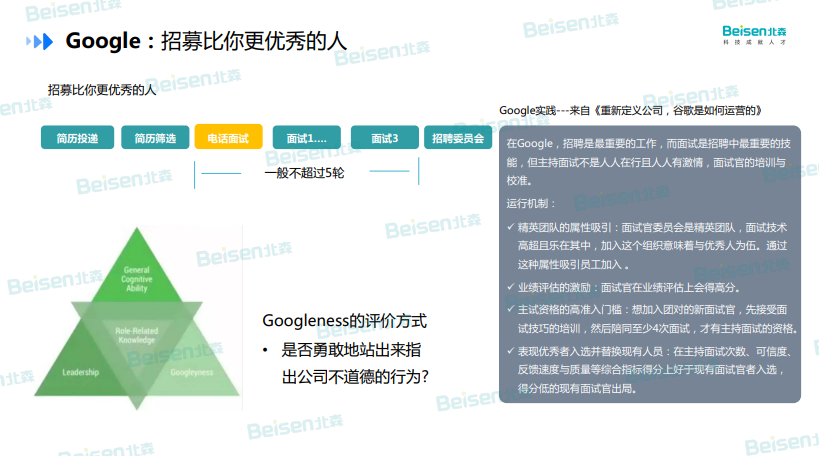Click the 招聘委员会 step box
The width and height of the screenshot is (819, 456).
458,138
